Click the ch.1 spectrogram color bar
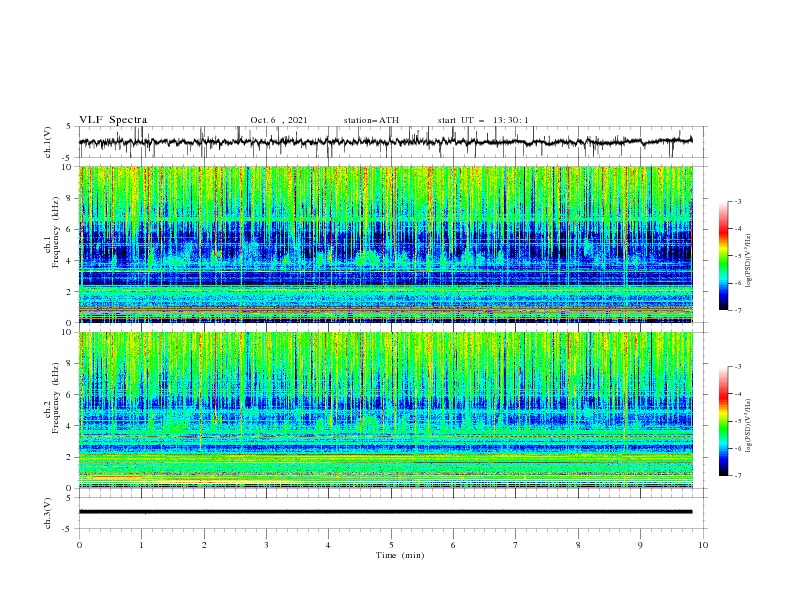The image size is (792, 612). pyautogui.click(x=723, y=256)
